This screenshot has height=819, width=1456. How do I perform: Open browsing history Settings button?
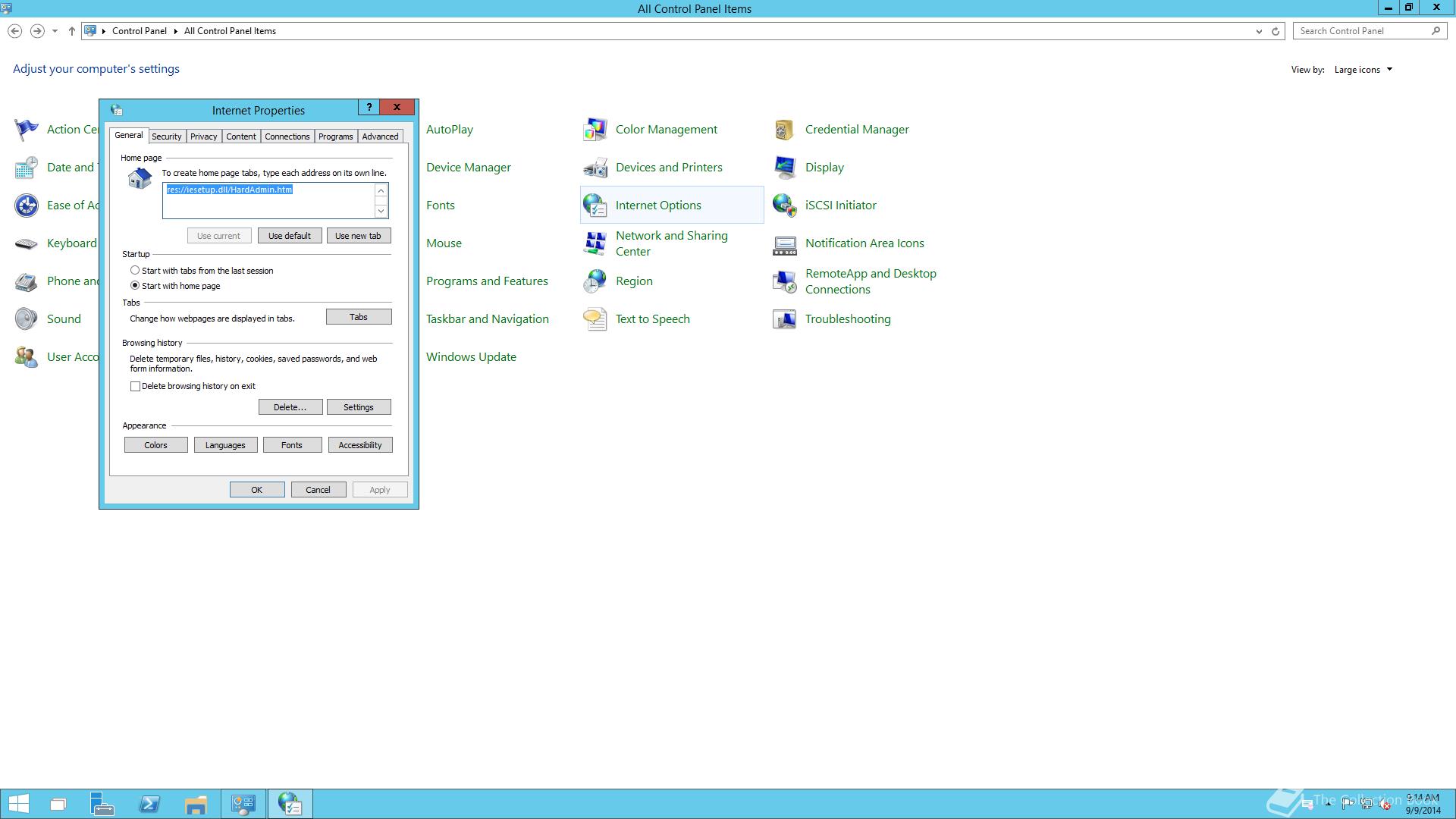click(x=359, y=407)
